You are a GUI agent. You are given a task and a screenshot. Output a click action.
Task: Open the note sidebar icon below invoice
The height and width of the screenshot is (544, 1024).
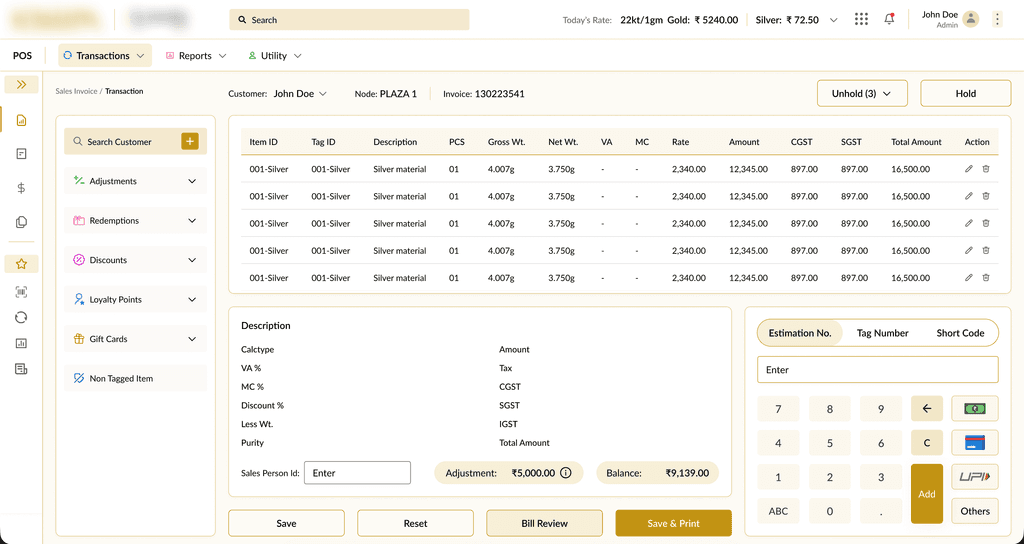tap(21, 154)
